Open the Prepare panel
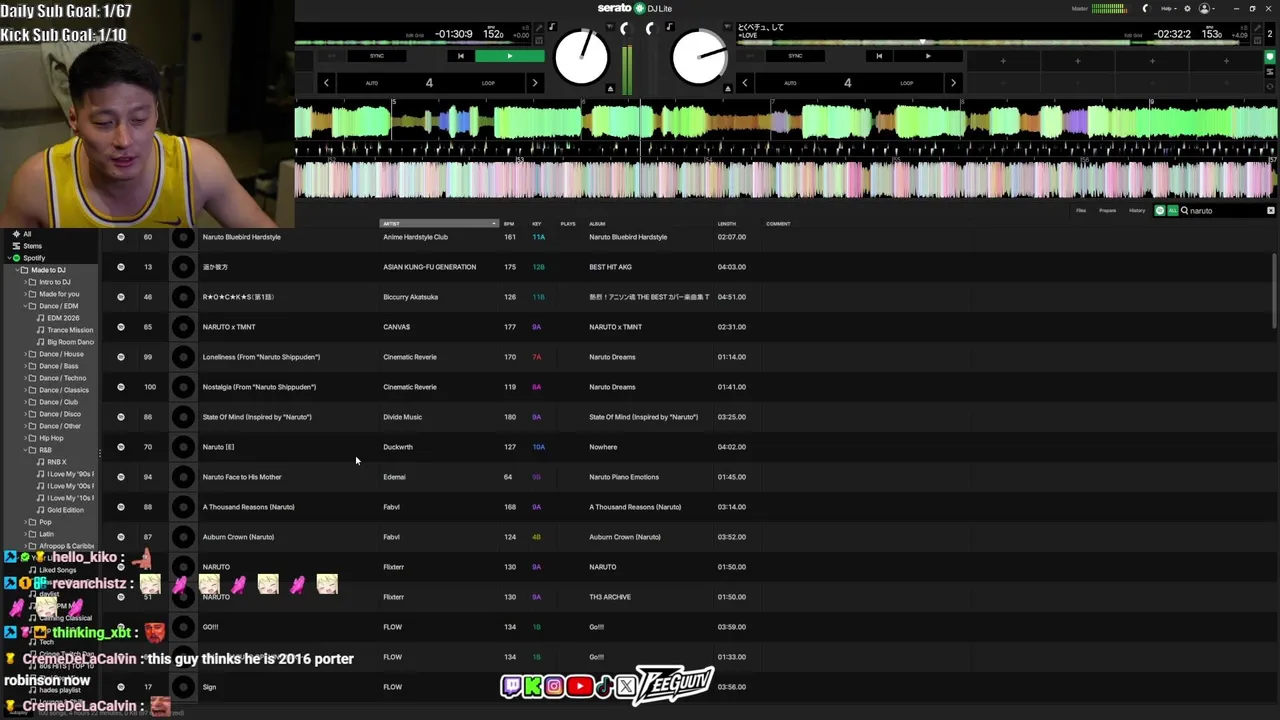 1108,211
